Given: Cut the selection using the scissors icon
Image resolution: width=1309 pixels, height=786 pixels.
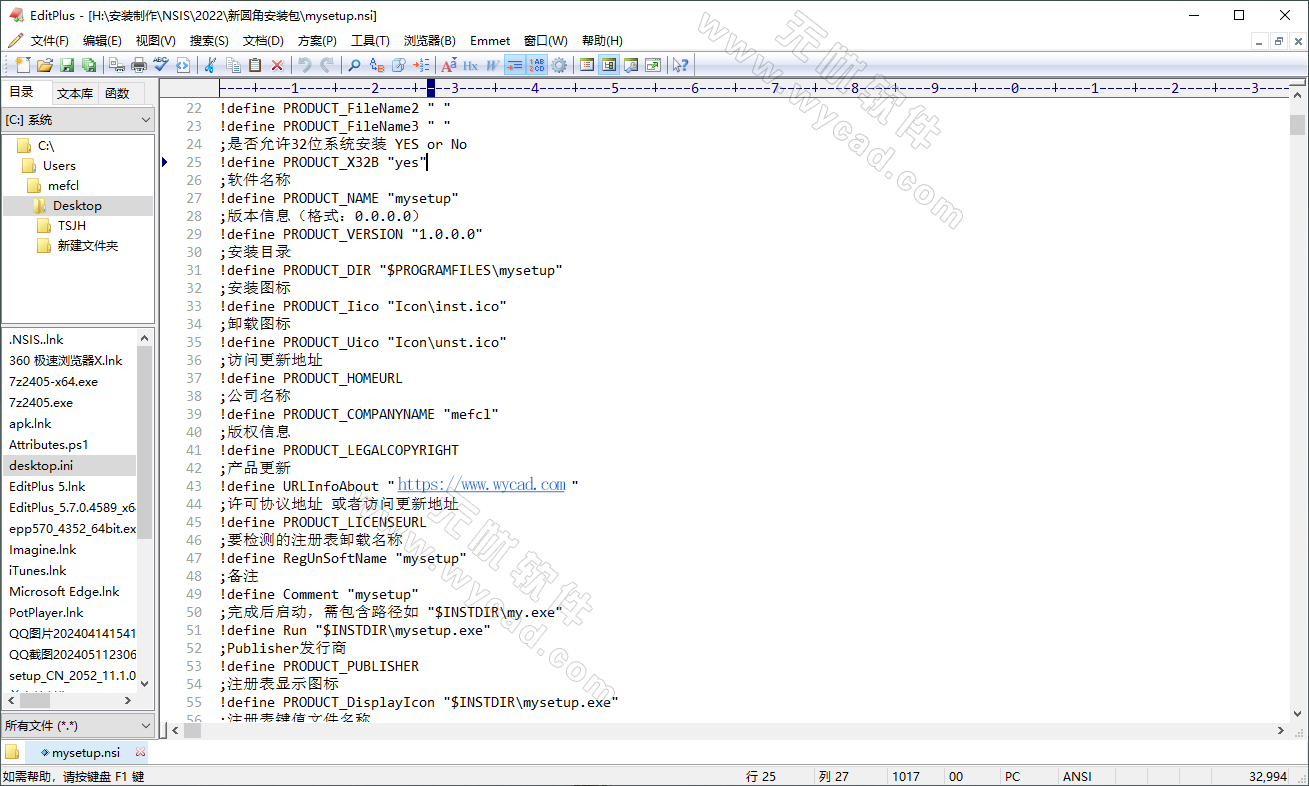Looking at the screenshot, I should click(211, 65).
